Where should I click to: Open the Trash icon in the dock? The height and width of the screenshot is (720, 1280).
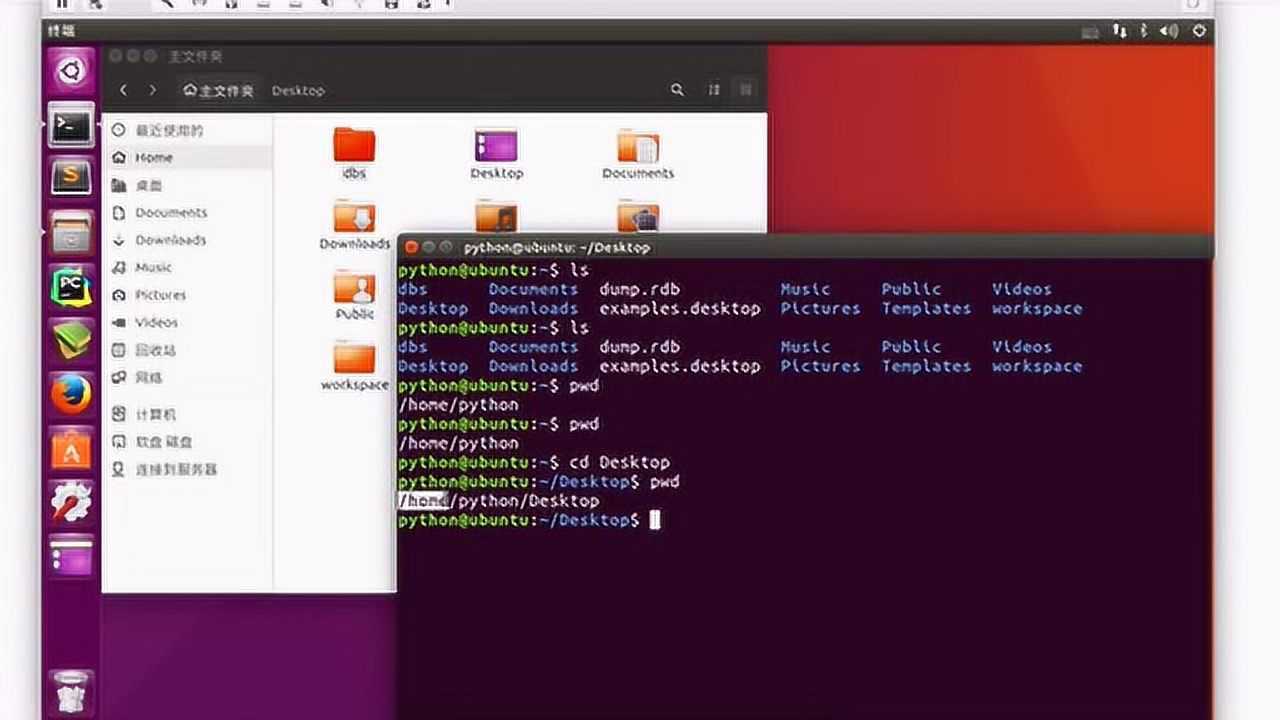tap(72, 692)
